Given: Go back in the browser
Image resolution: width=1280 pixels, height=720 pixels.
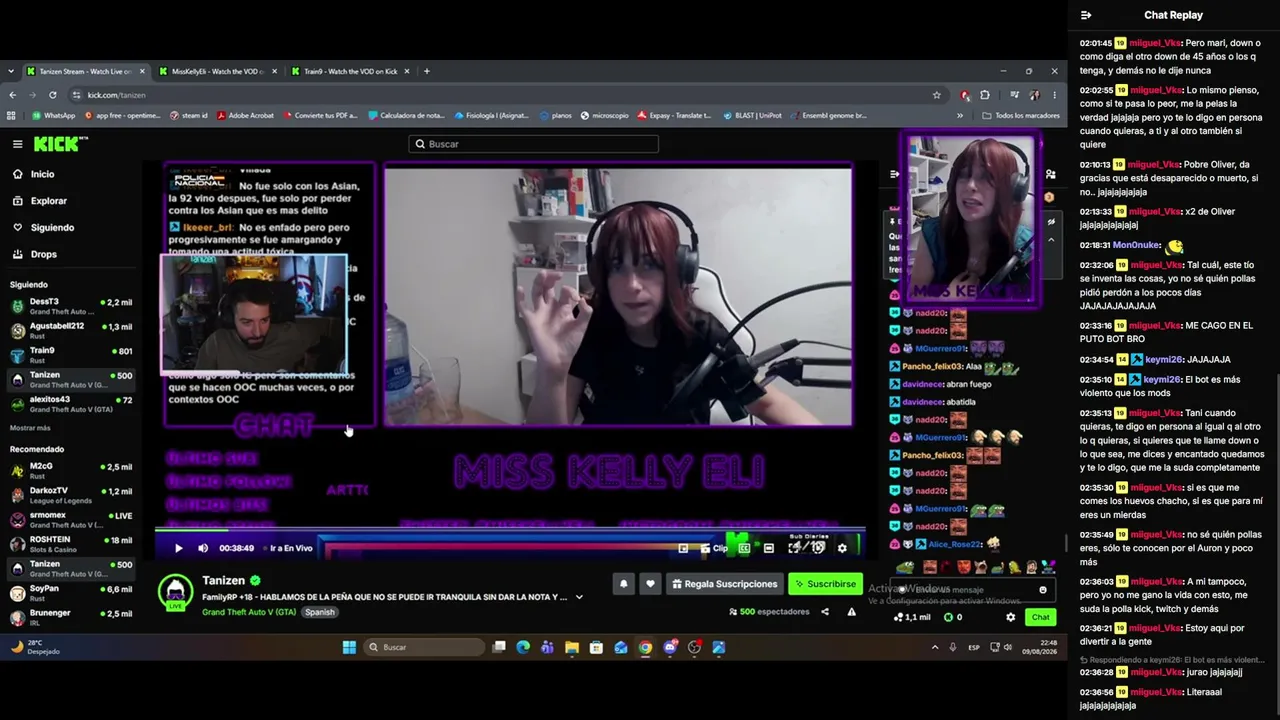Looking at the screenshot, I should click(x=12, y=95).
